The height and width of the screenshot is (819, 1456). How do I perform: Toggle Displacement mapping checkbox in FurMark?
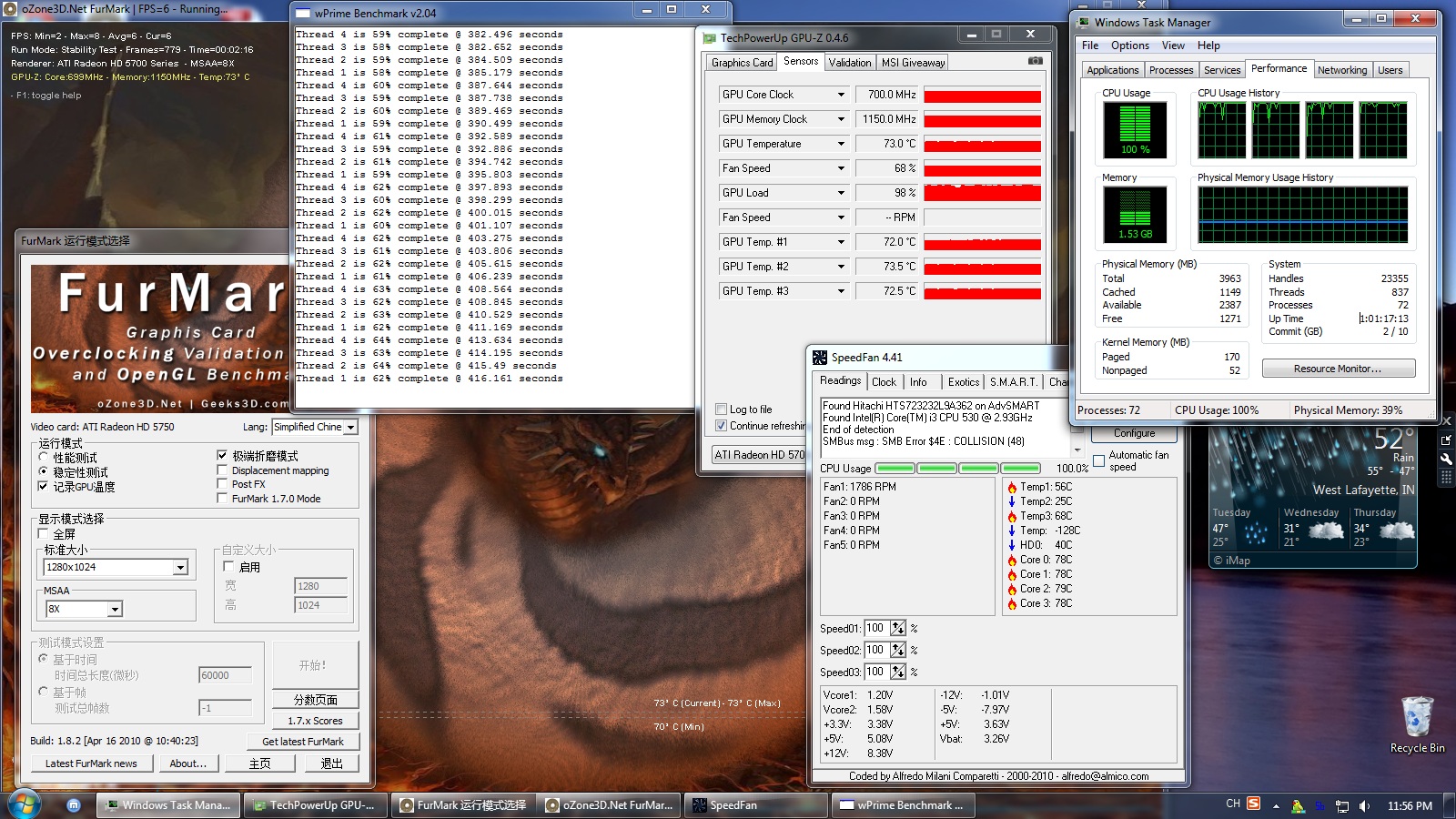[x=222, y=470]
